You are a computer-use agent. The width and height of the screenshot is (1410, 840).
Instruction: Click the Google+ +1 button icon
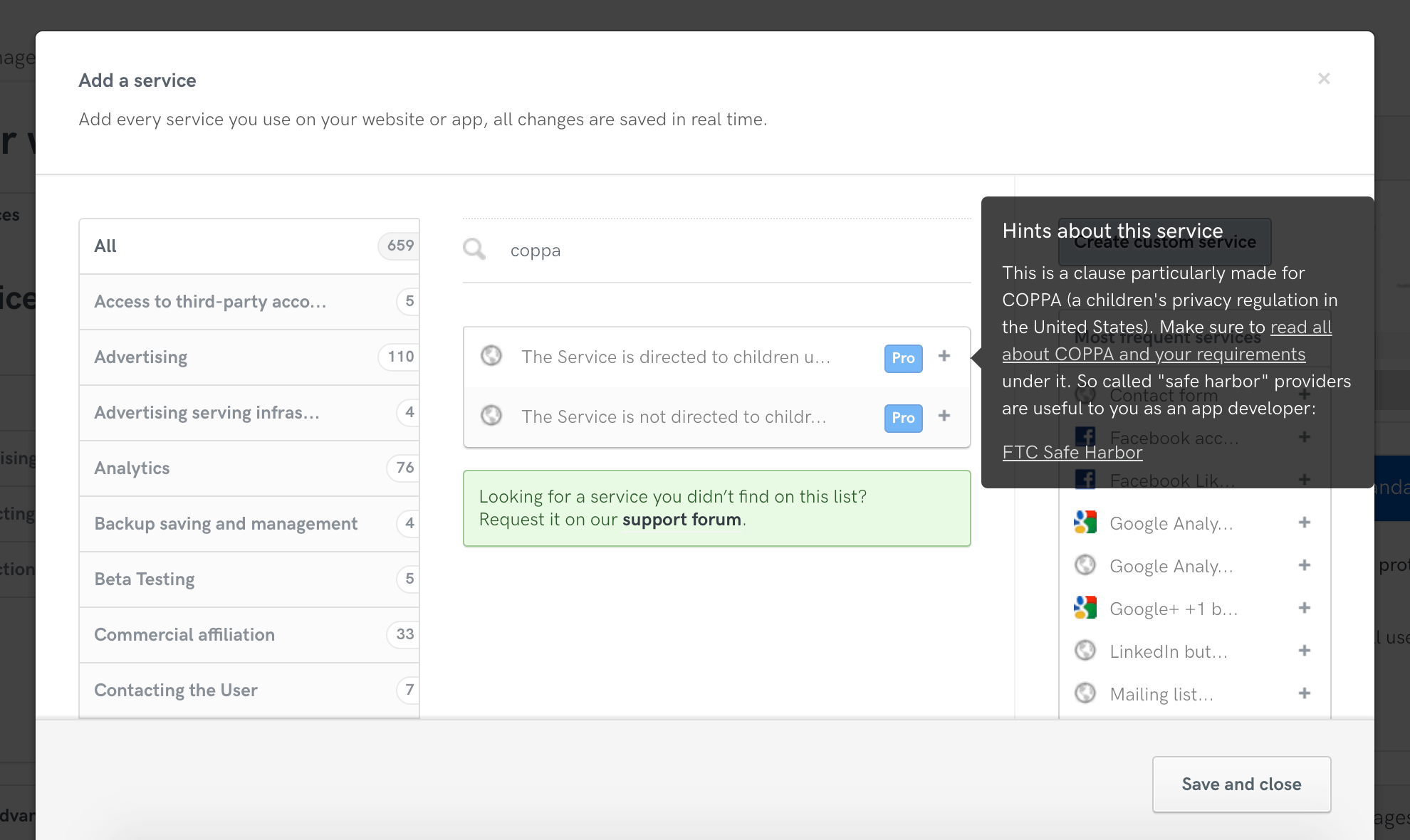[1085, 607]
